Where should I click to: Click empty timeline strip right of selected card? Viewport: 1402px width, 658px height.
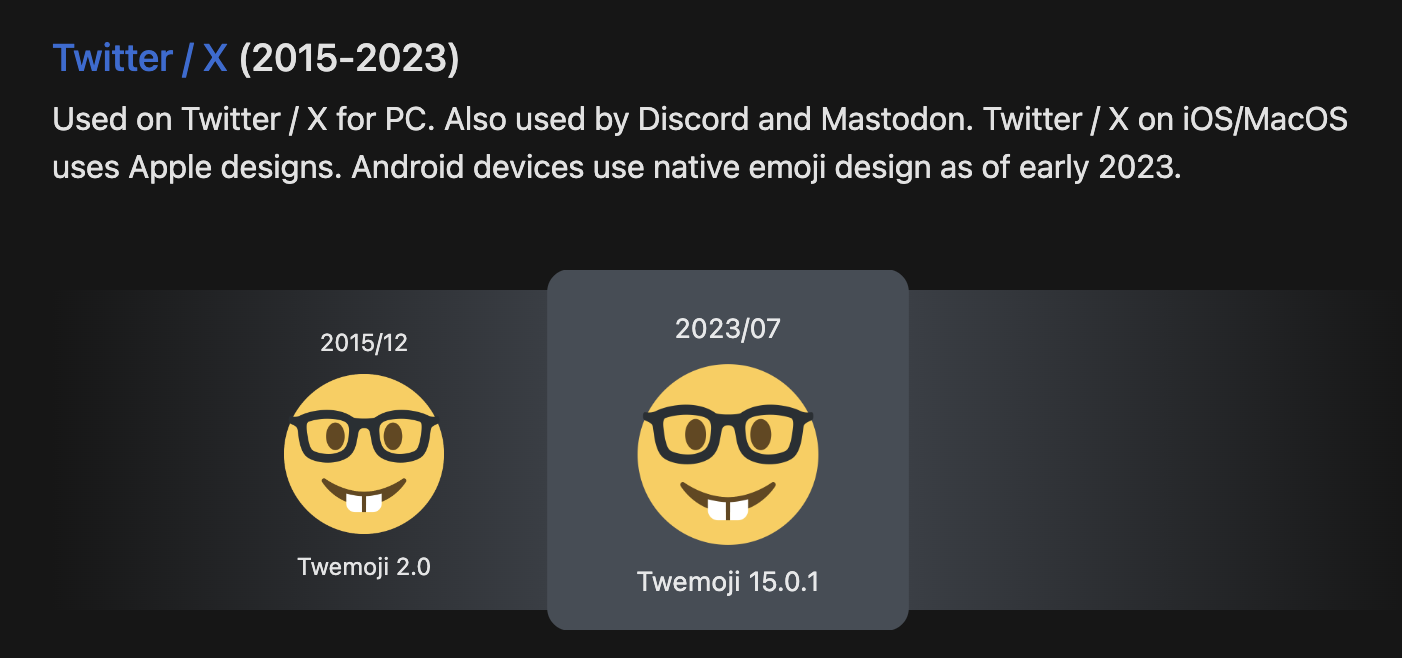pyautogui.click(x=1150, y=450)
